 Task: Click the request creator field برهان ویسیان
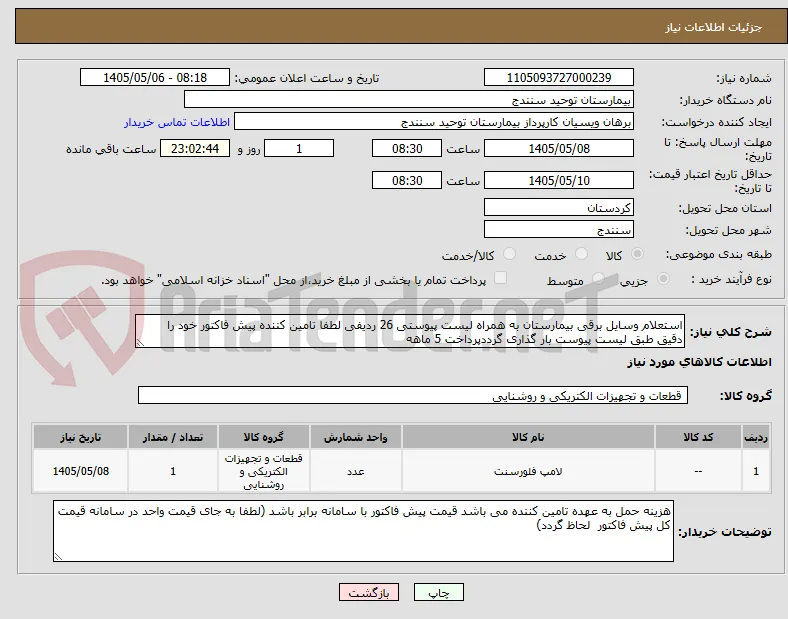tap(434, 122)
